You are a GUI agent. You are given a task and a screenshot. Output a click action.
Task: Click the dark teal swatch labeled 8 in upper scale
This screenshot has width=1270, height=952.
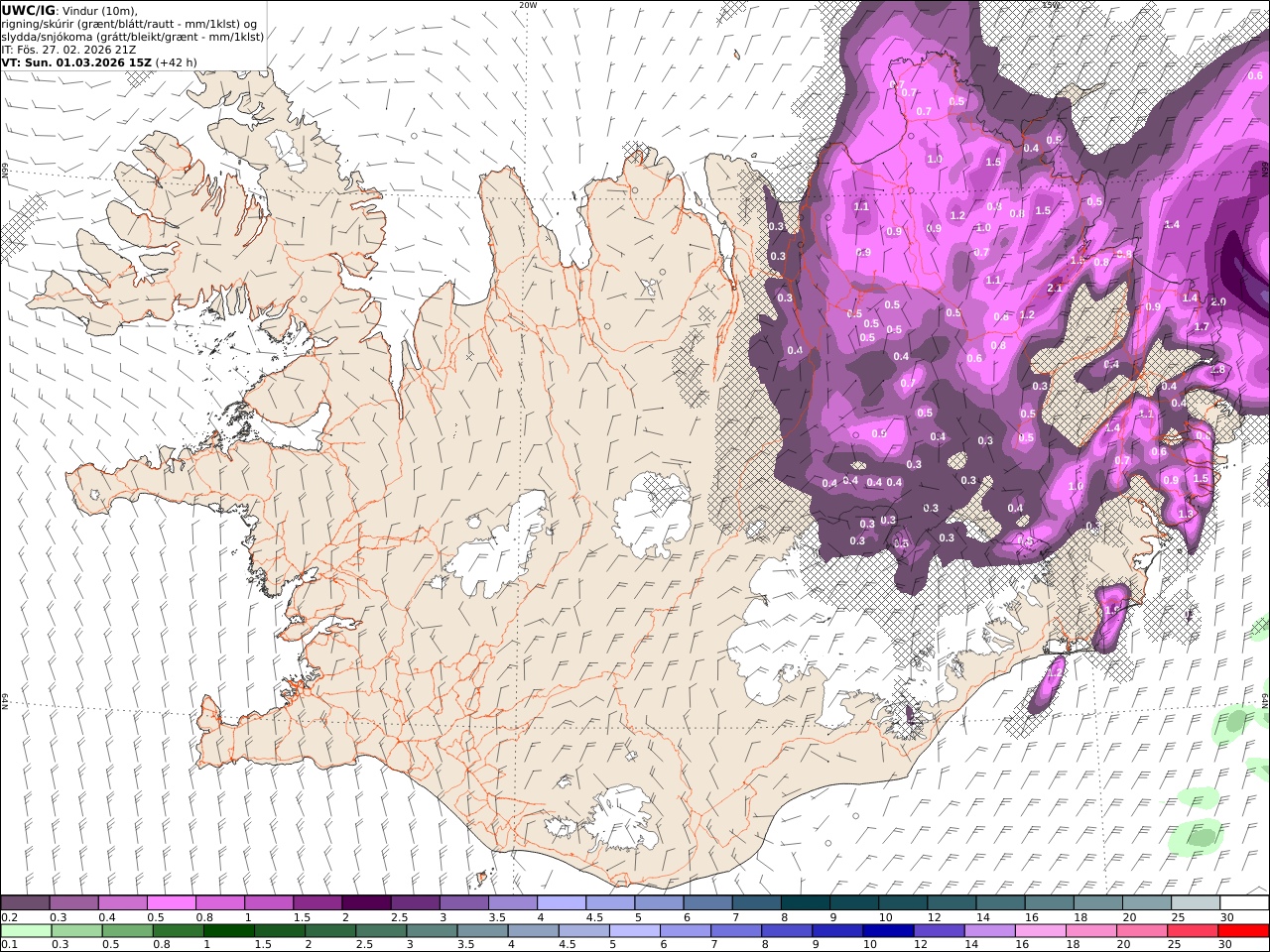pos(806,903)
